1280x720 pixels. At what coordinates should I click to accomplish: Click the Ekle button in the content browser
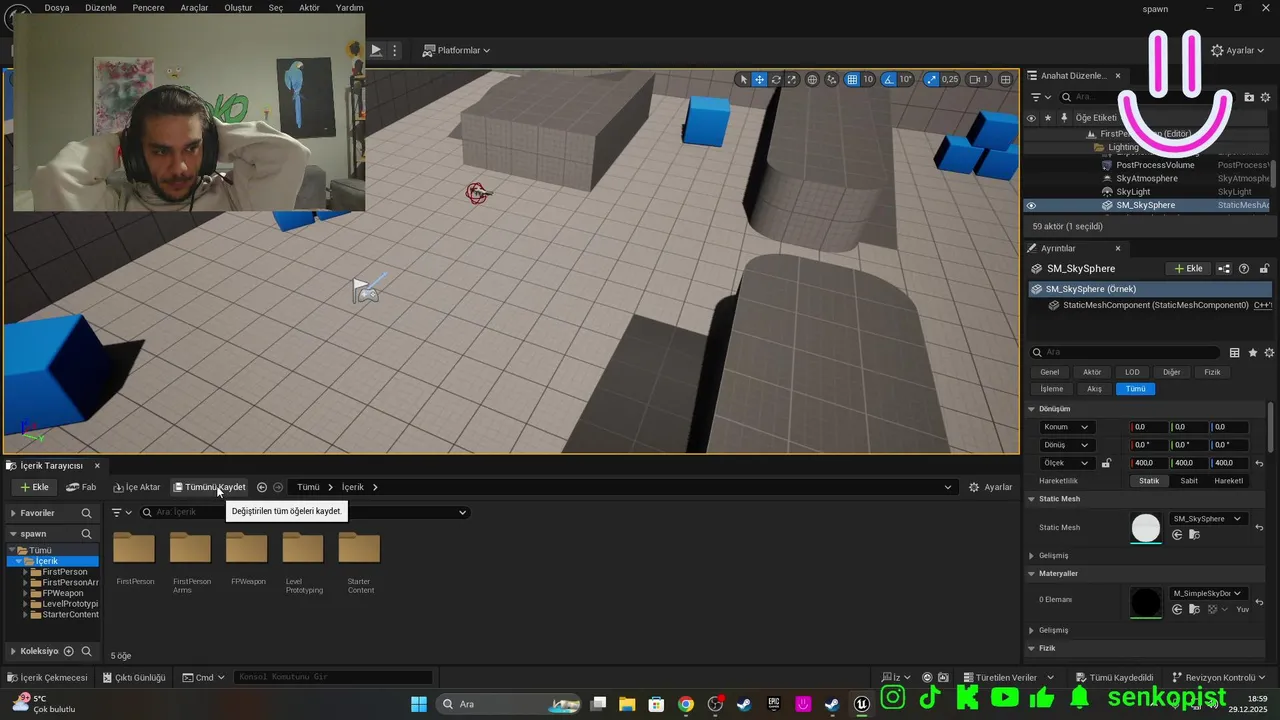point(34,487)
